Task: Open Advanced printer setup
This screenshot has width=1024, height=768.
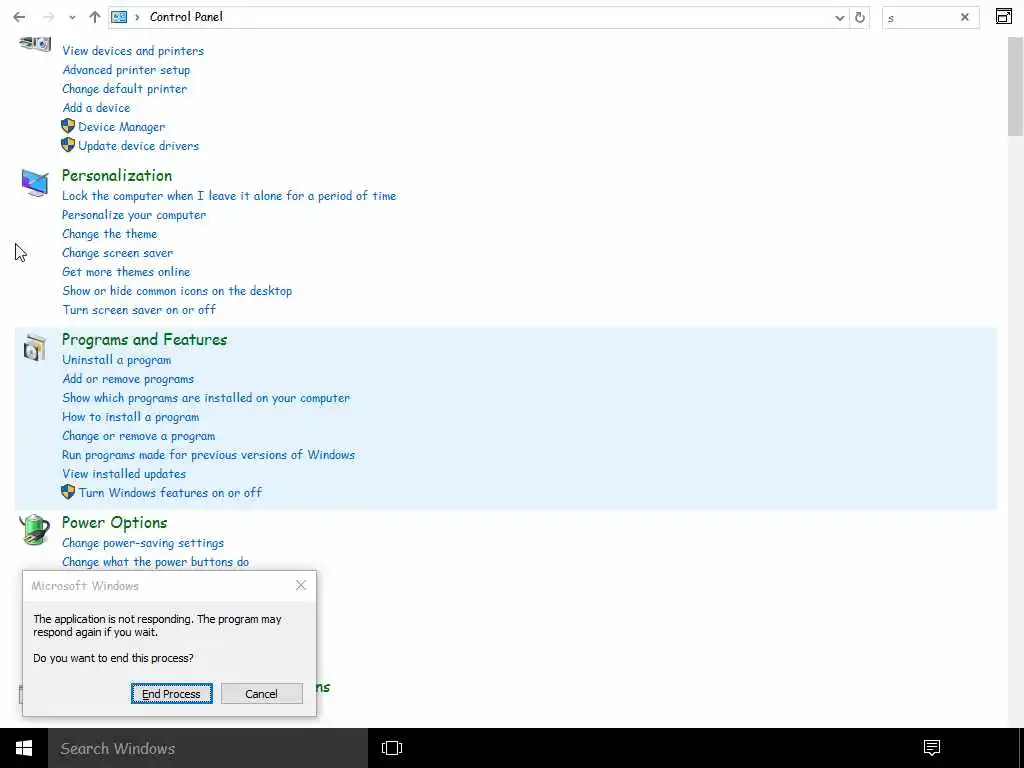Action: pyautogui.click(x=126, y=70)
